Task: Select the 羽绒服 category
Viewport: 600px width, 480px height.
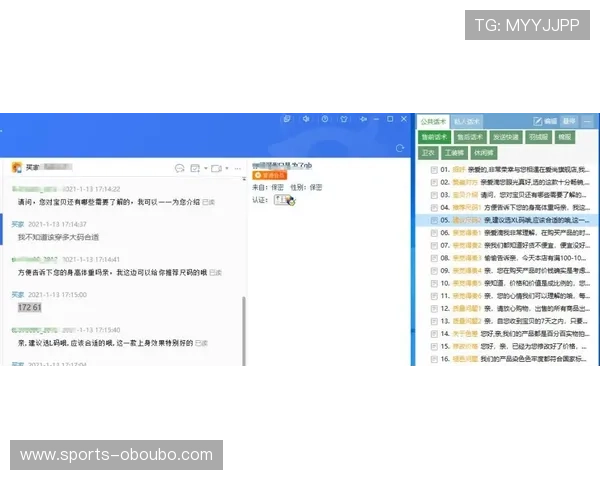Action: pyautogui.click(x=538, y=137)
